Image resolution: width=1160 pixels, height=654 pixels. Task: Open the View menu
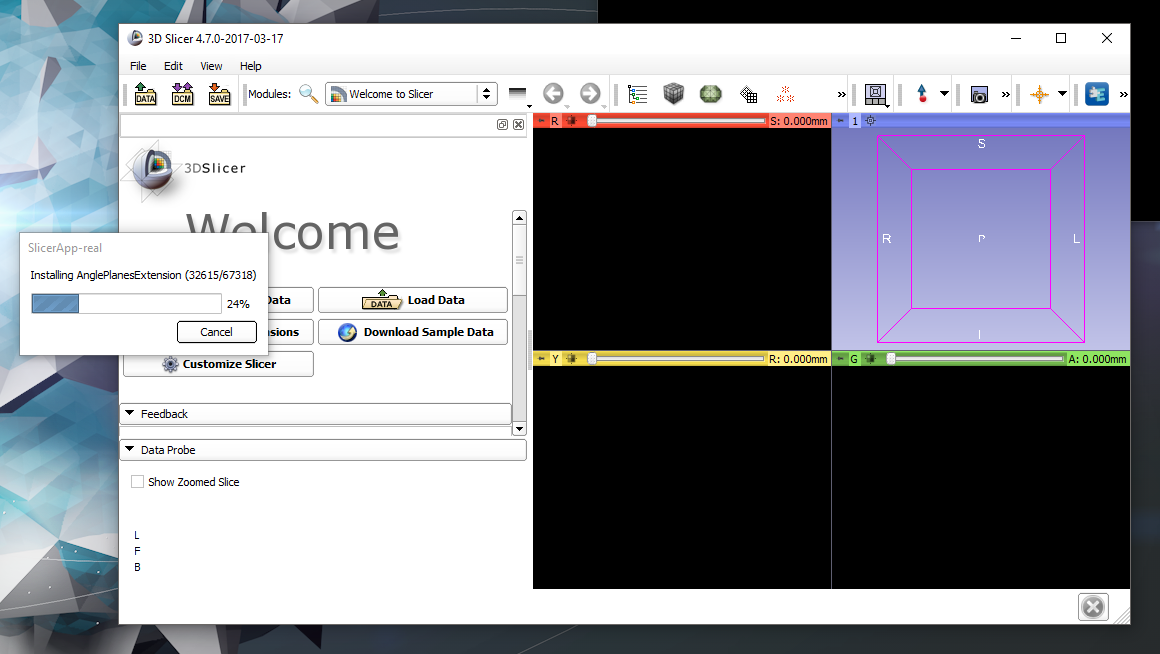[211, 66]
